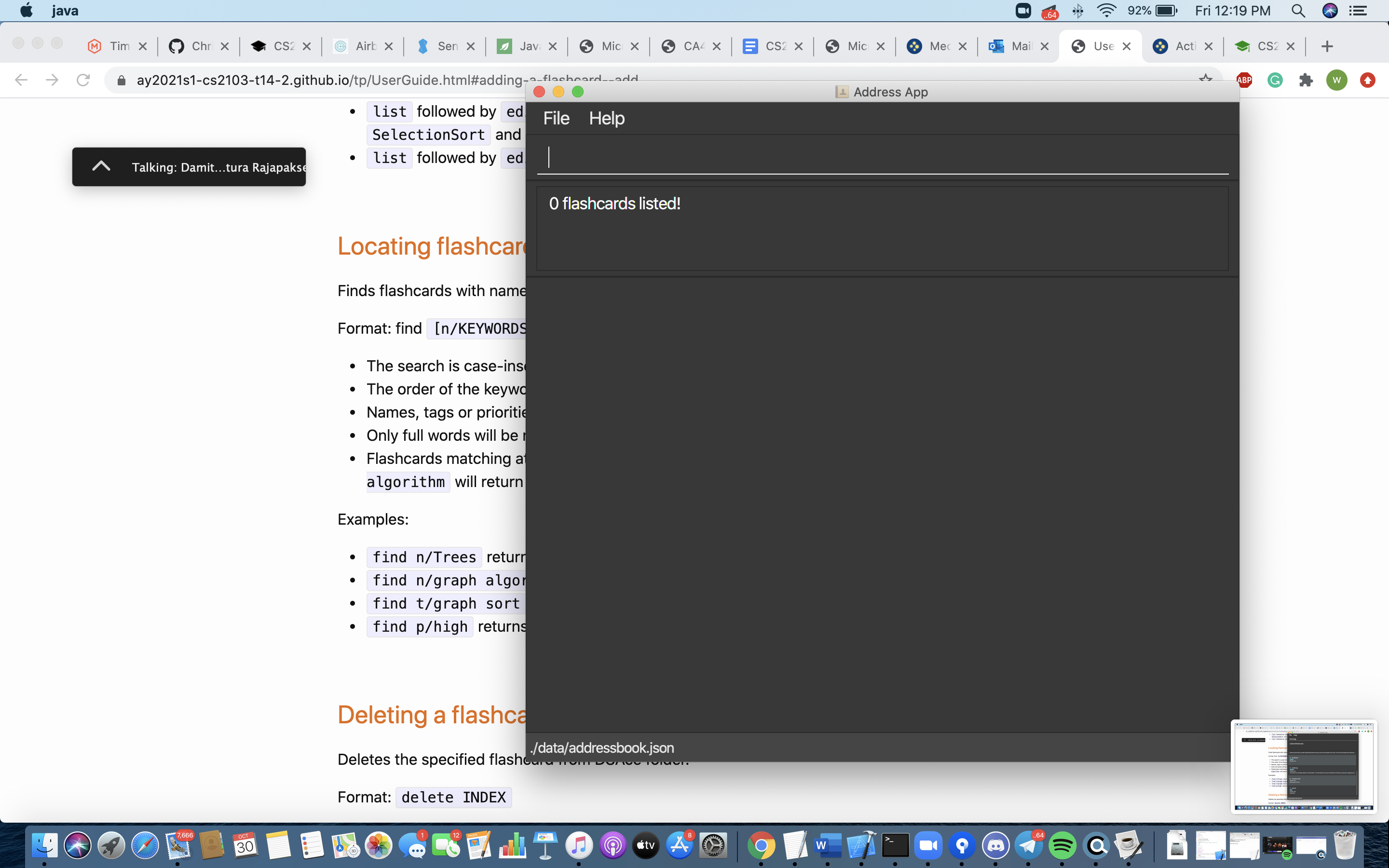This screenshot has height=868, width=1389.
Task: Click the Wi-Fi status menu icon
Action: coord(1105,11)
